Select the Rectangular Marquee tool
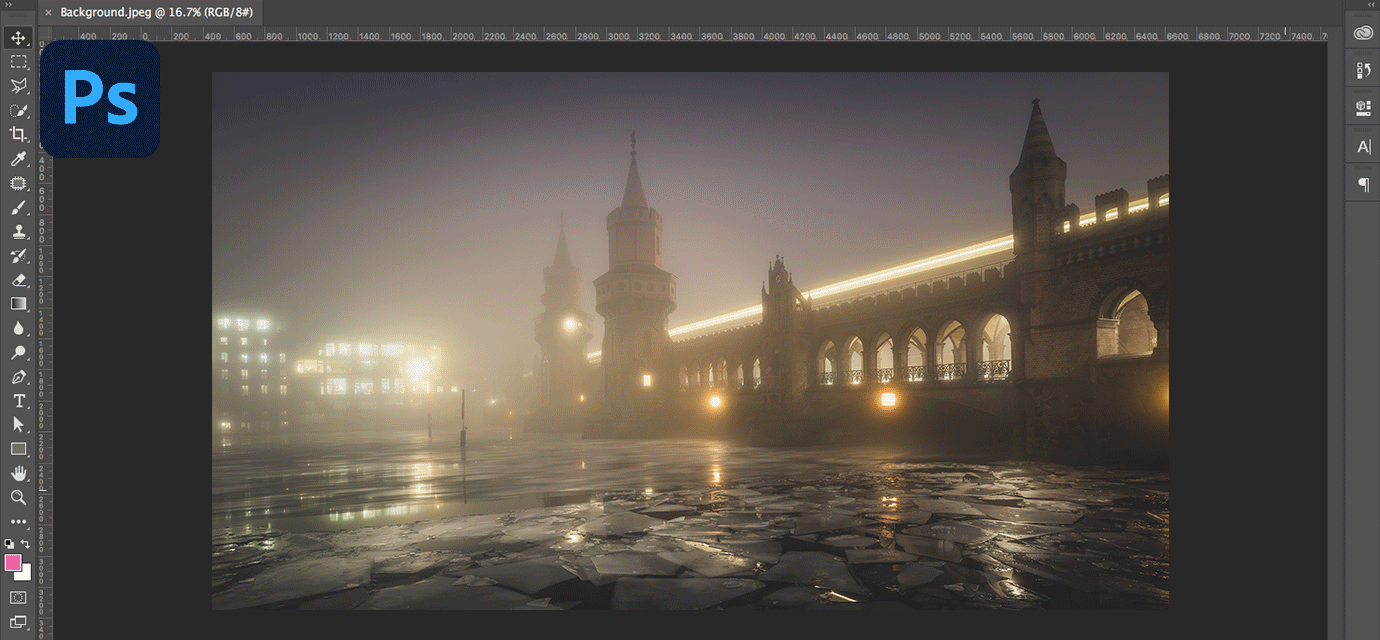Screen dimensions: 1380x640 tap(18, 62)
